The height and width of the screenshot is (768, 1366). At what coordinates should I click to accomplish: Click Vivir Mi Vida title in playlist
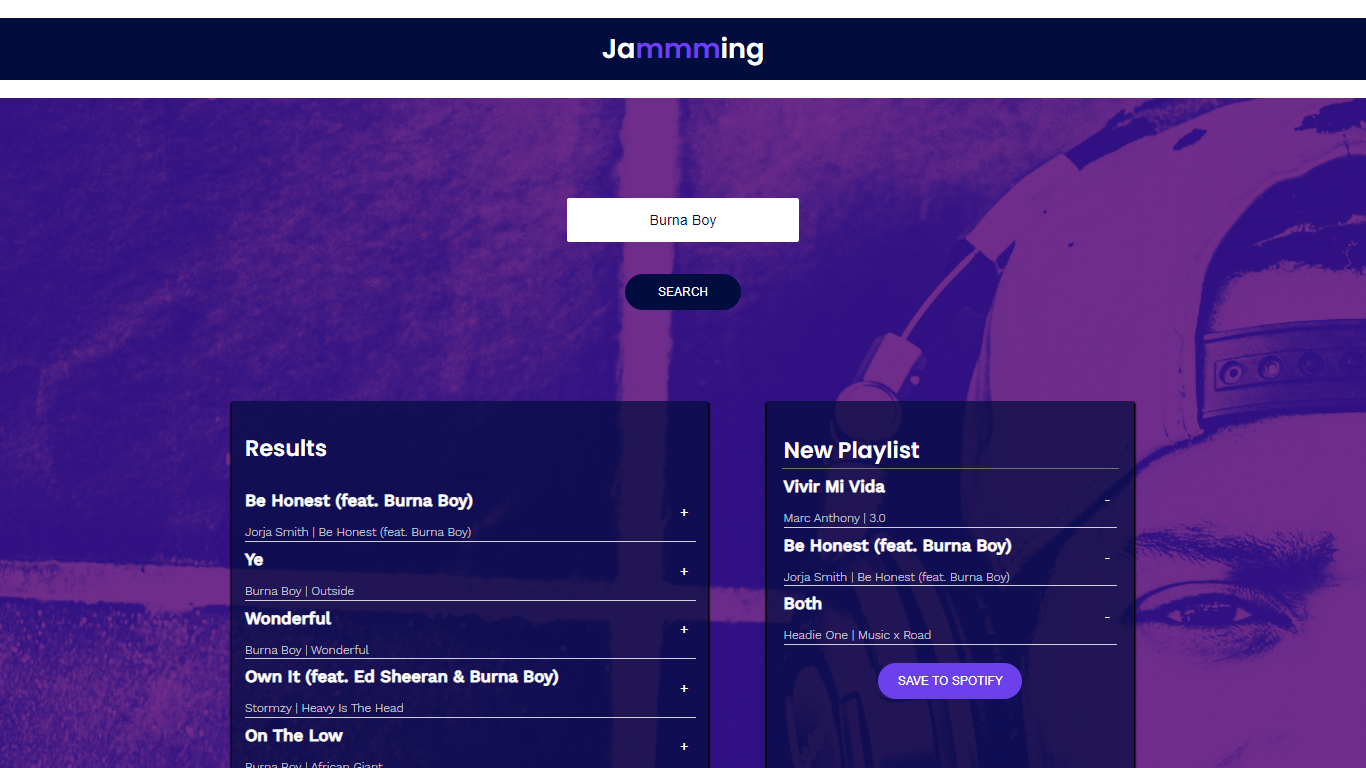834,487
